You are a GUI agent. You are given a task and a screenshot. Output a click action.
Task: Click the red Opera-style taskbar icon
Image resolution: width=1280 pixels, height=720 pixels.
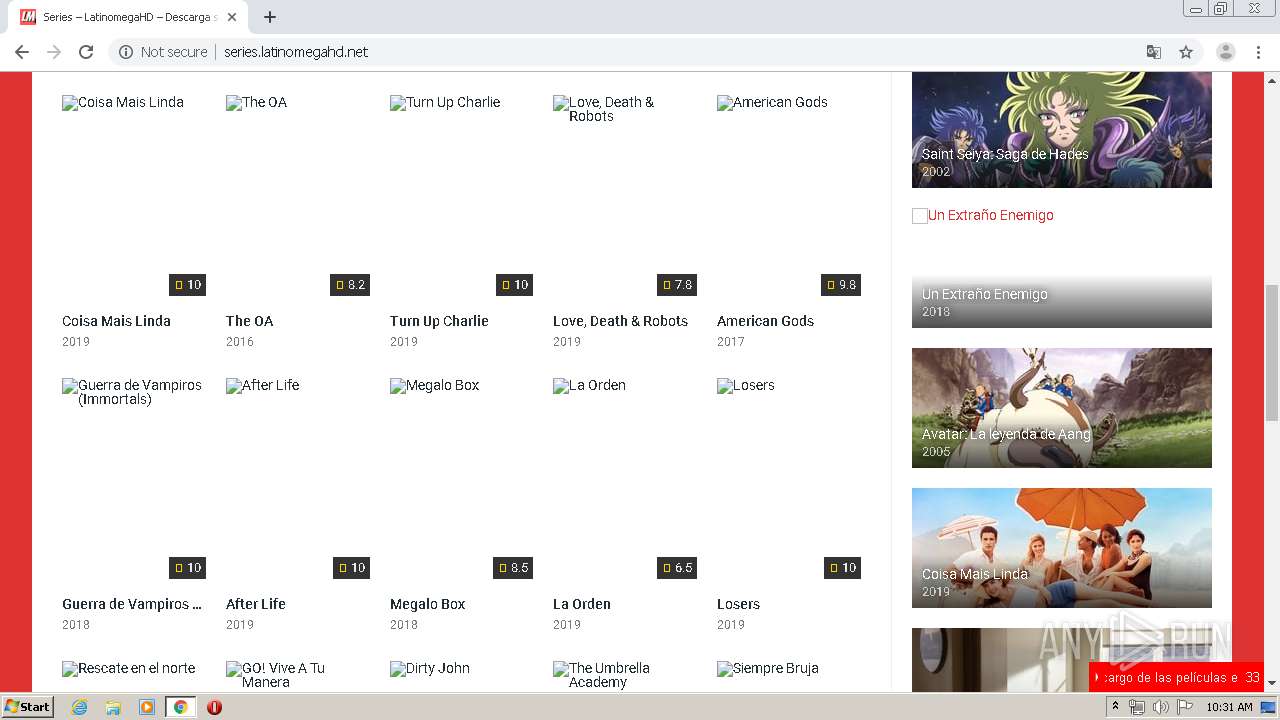point(214,707)
